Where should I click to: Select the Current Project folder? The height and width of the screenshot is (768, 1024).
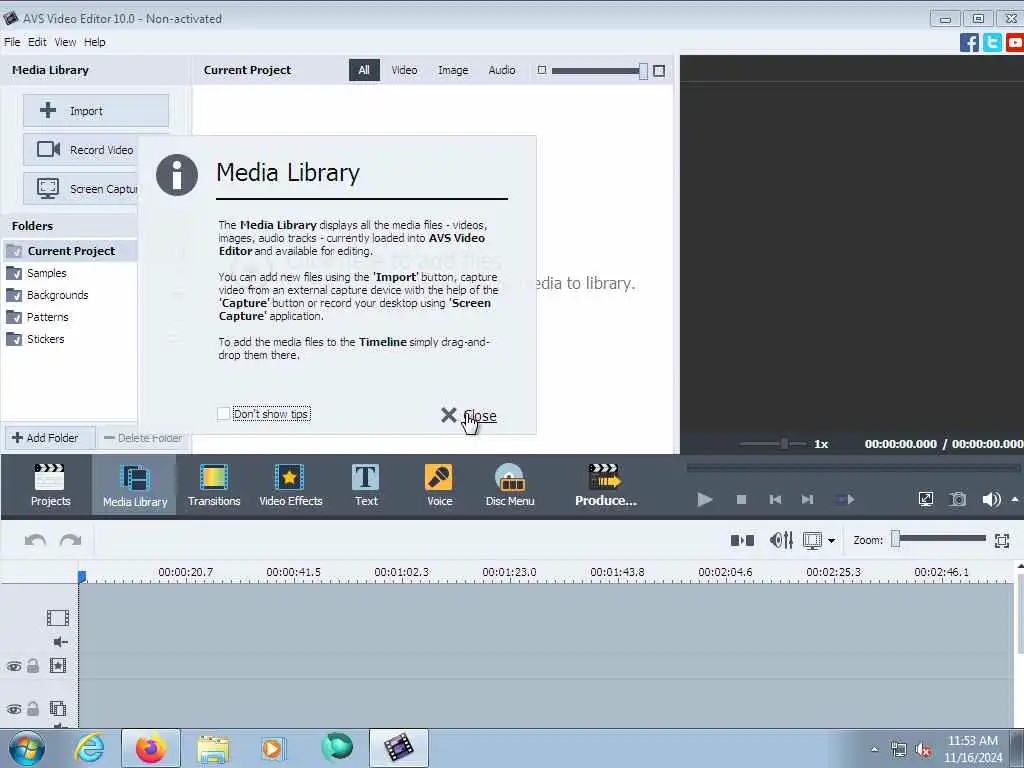click(69, 251)
